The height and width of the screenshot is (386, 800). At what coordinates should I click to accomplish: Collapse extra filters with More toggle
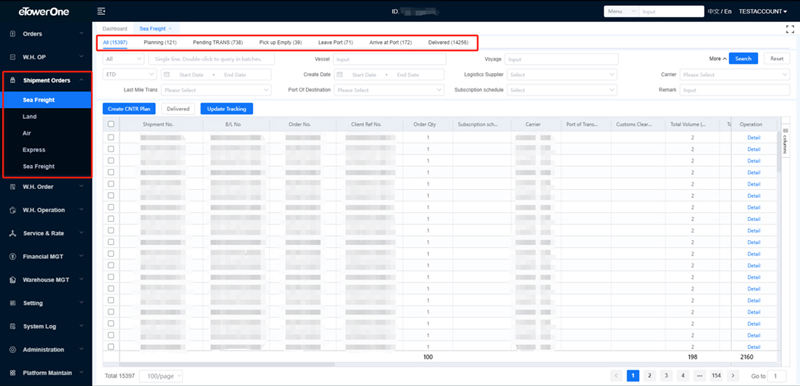[718, 59]
